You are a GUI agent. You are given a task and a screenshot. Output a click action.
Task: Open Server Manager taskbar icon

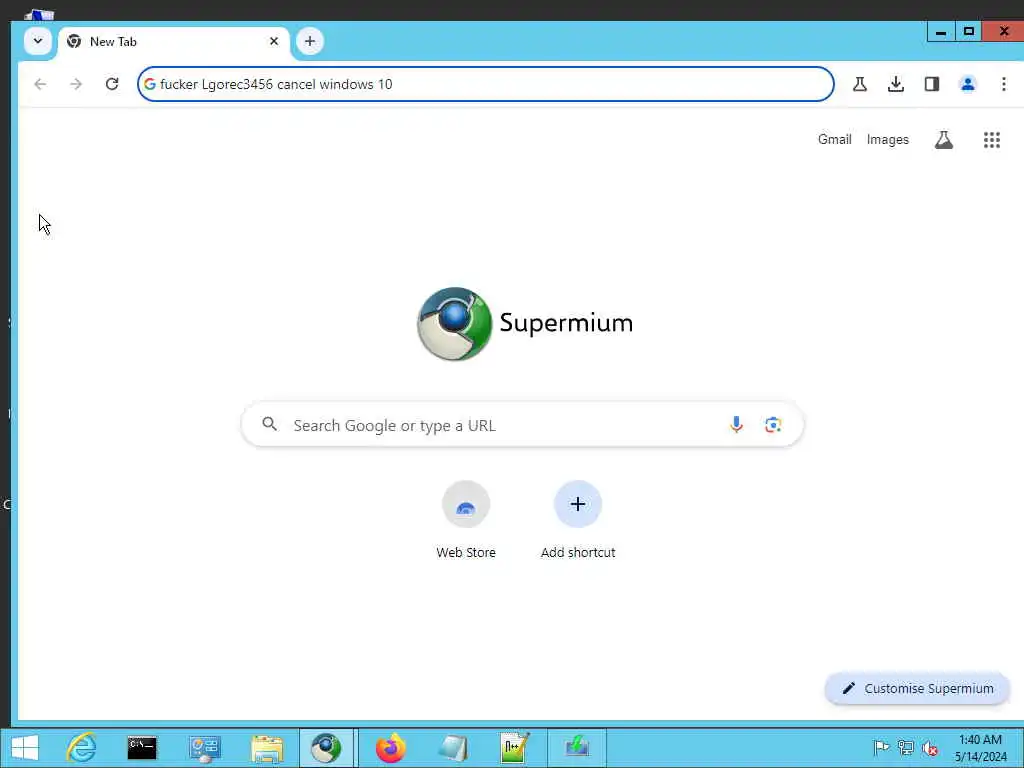pos(204,748)
